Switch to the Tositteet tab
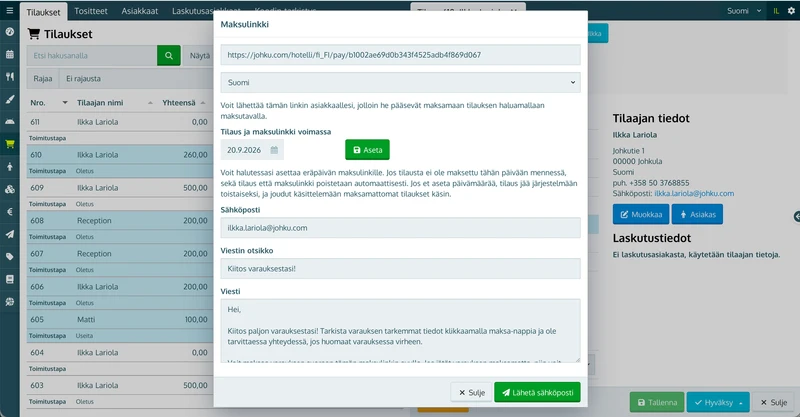This screenshot has height=417, width=800. [91, 11]
